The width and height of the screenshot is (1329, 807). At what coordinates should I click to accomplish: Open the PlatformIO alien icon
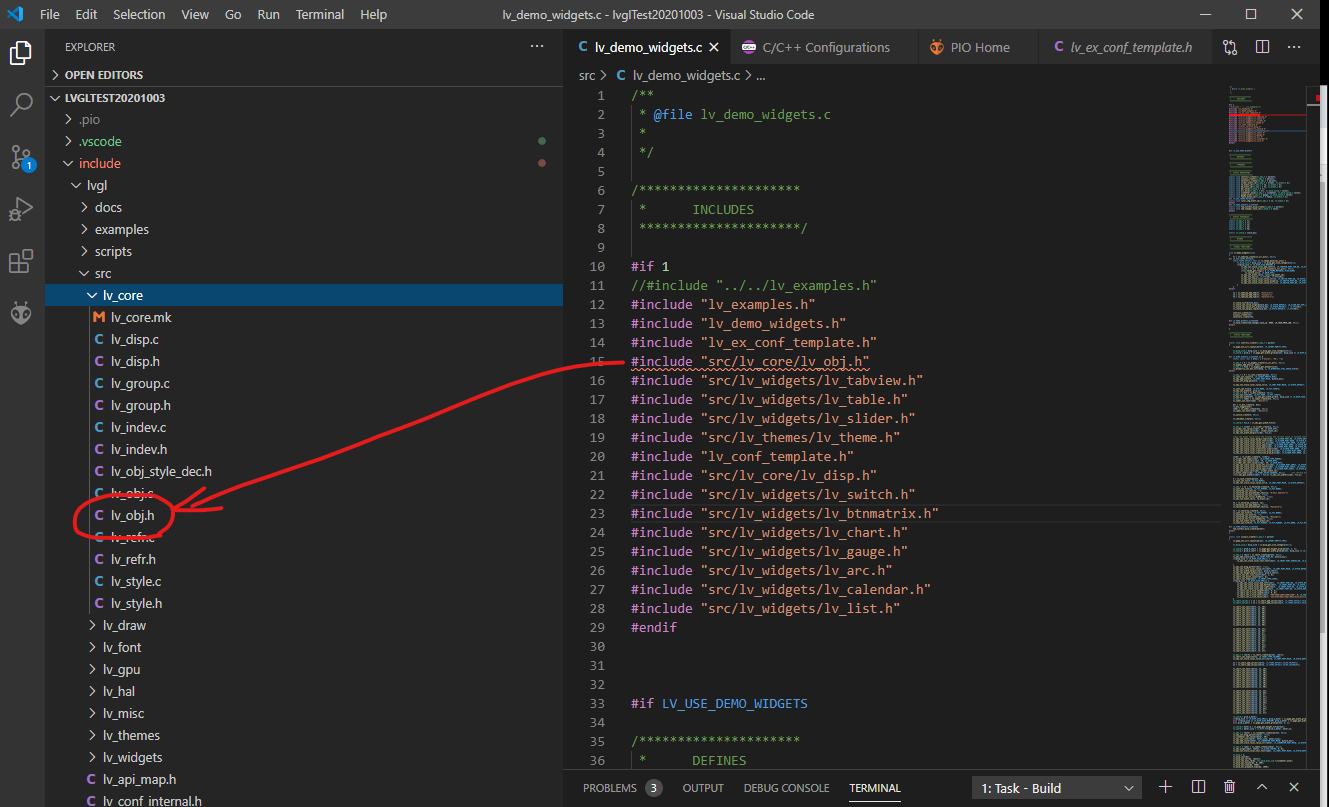pos(21,314)
